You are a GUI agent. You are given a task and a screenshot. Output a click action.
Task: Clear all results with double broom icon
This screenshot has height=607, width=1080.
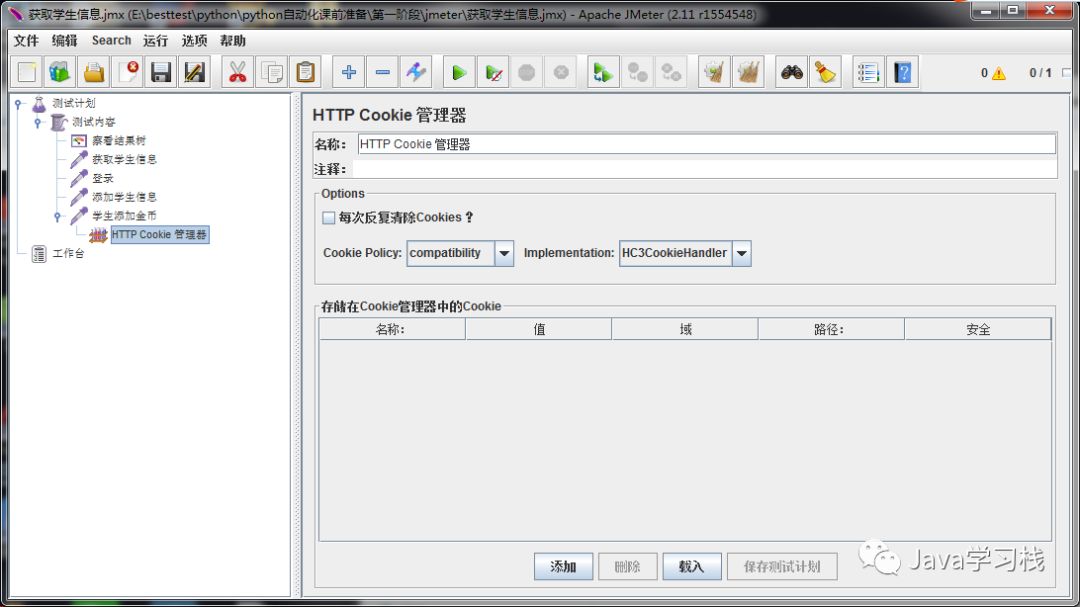[x=748, y=72]
